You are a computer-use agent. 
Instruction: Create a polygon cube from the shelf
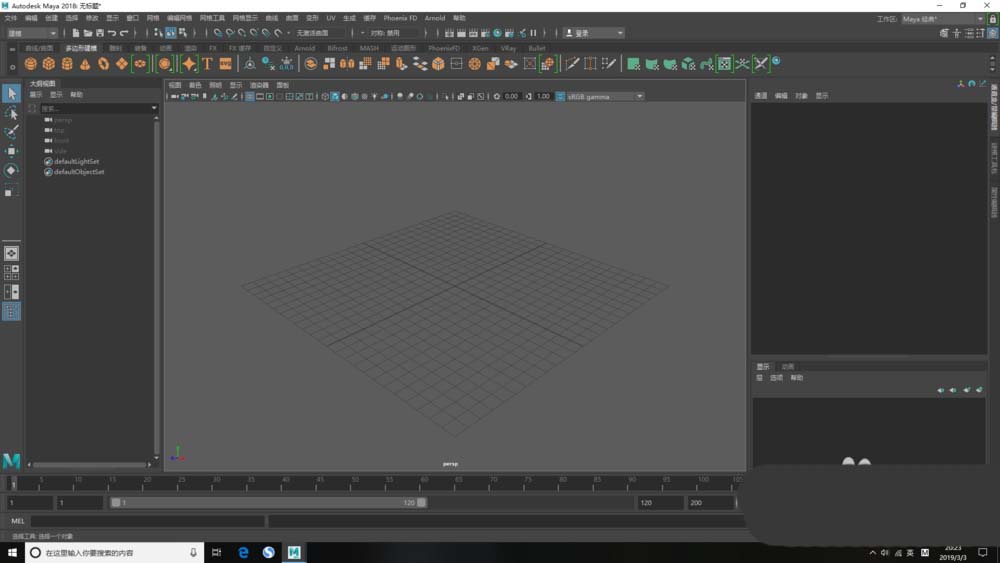pos(48,64)
